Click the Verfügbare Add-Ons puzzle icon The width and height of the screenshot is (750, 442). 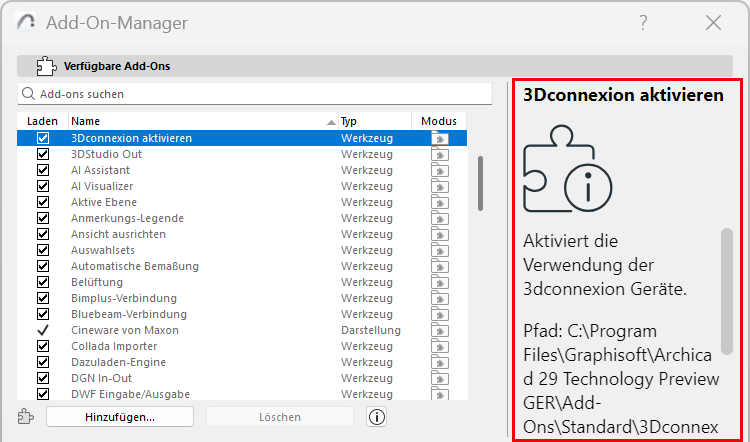point(46,66)
